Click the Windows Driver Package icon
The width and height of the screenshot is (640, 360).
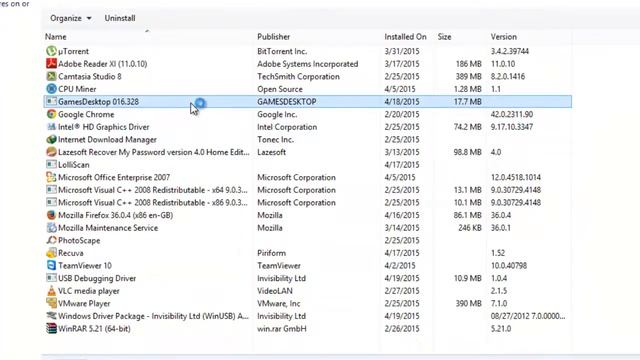51,316
